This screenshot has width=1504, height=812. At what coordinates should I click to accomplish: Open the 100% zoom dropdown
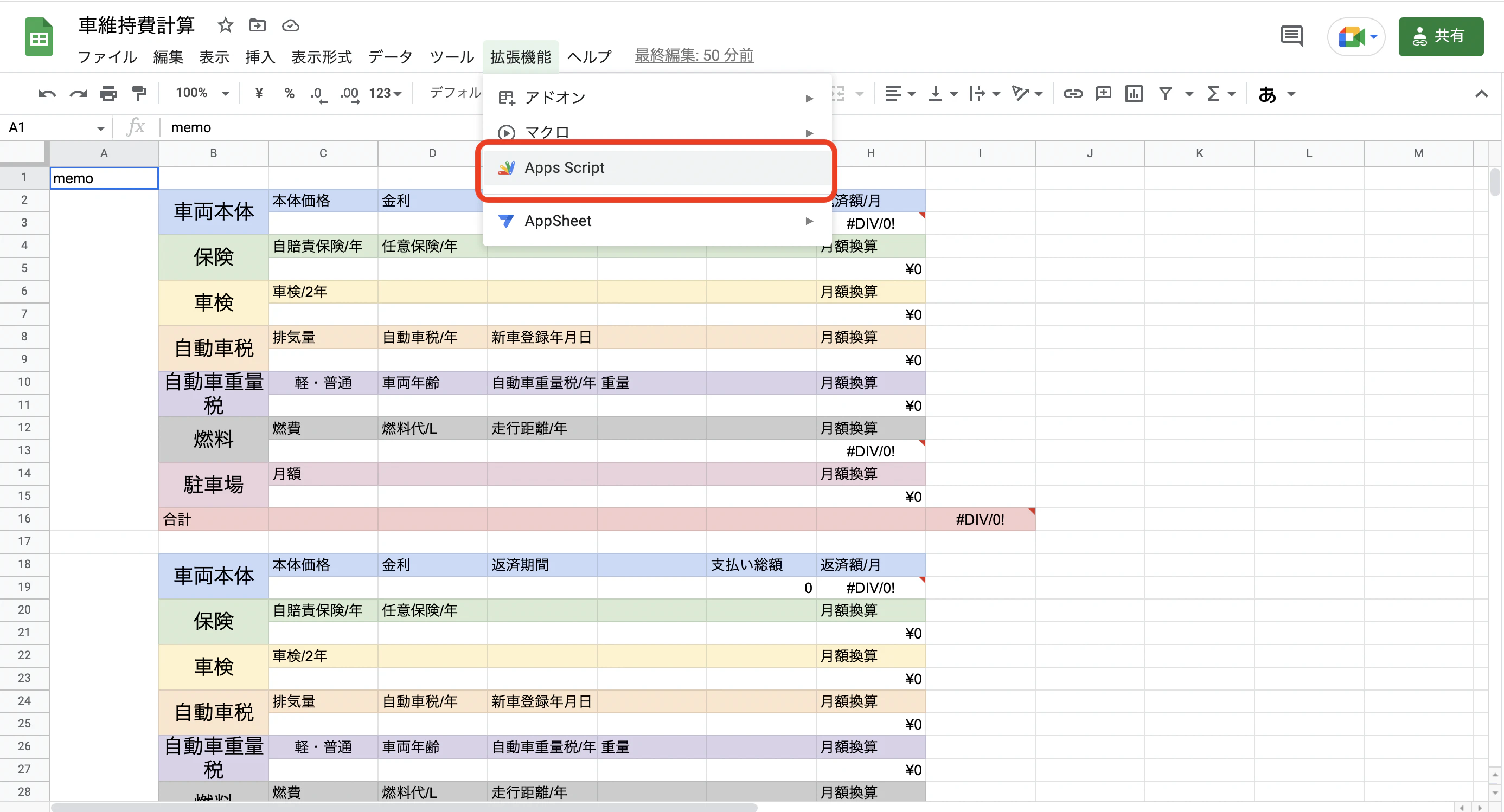click(202, 93)
